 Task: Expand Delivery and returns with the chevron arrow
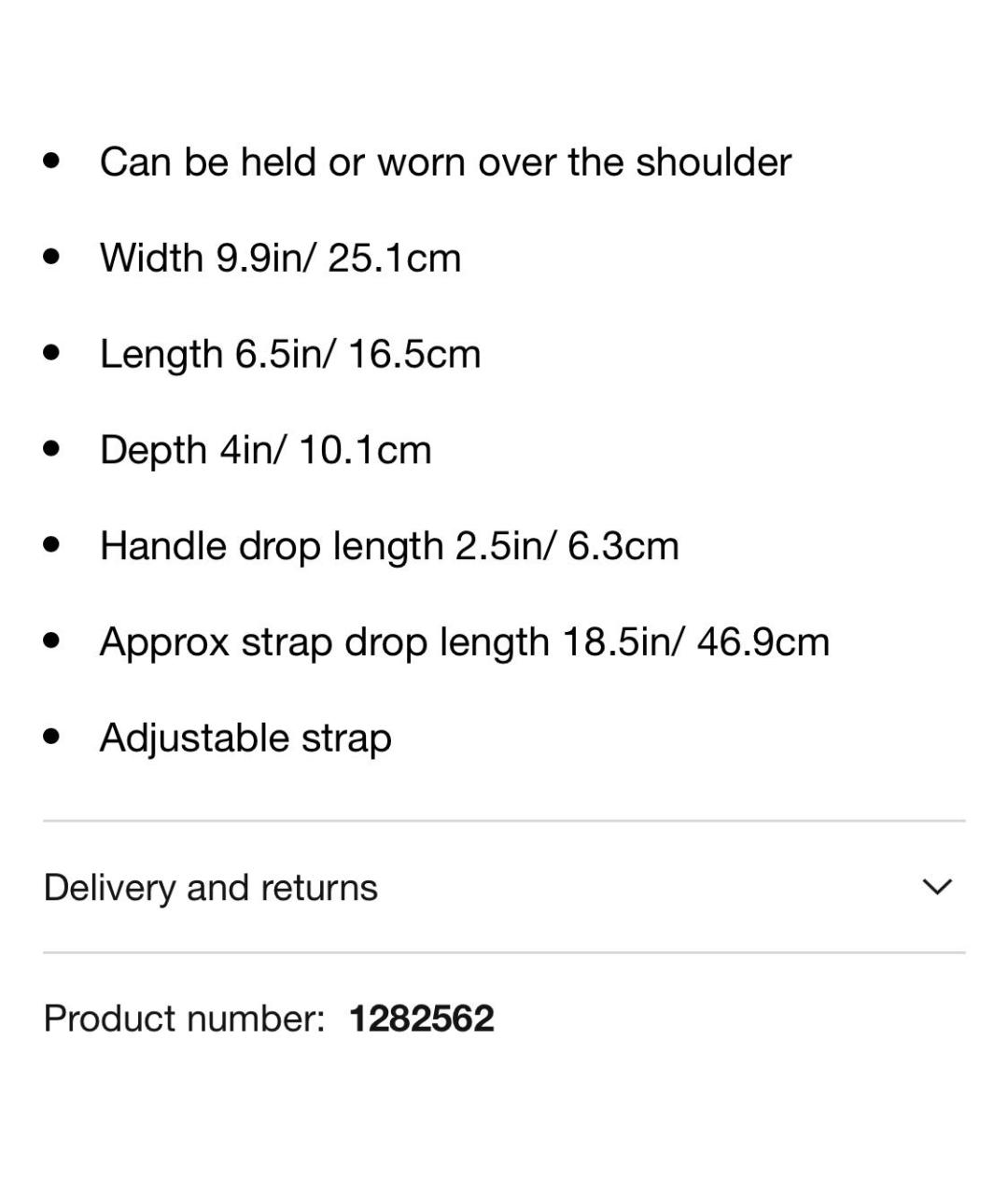(937, 887)
